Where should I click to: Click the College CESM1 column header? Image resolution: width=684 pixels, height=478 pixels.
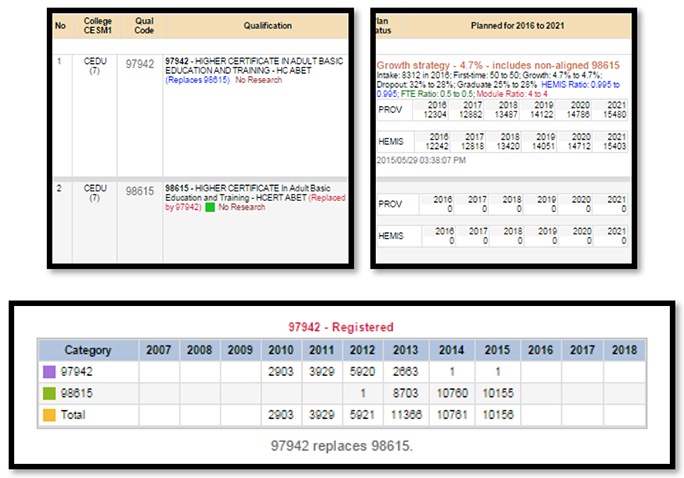pos(95,25)
